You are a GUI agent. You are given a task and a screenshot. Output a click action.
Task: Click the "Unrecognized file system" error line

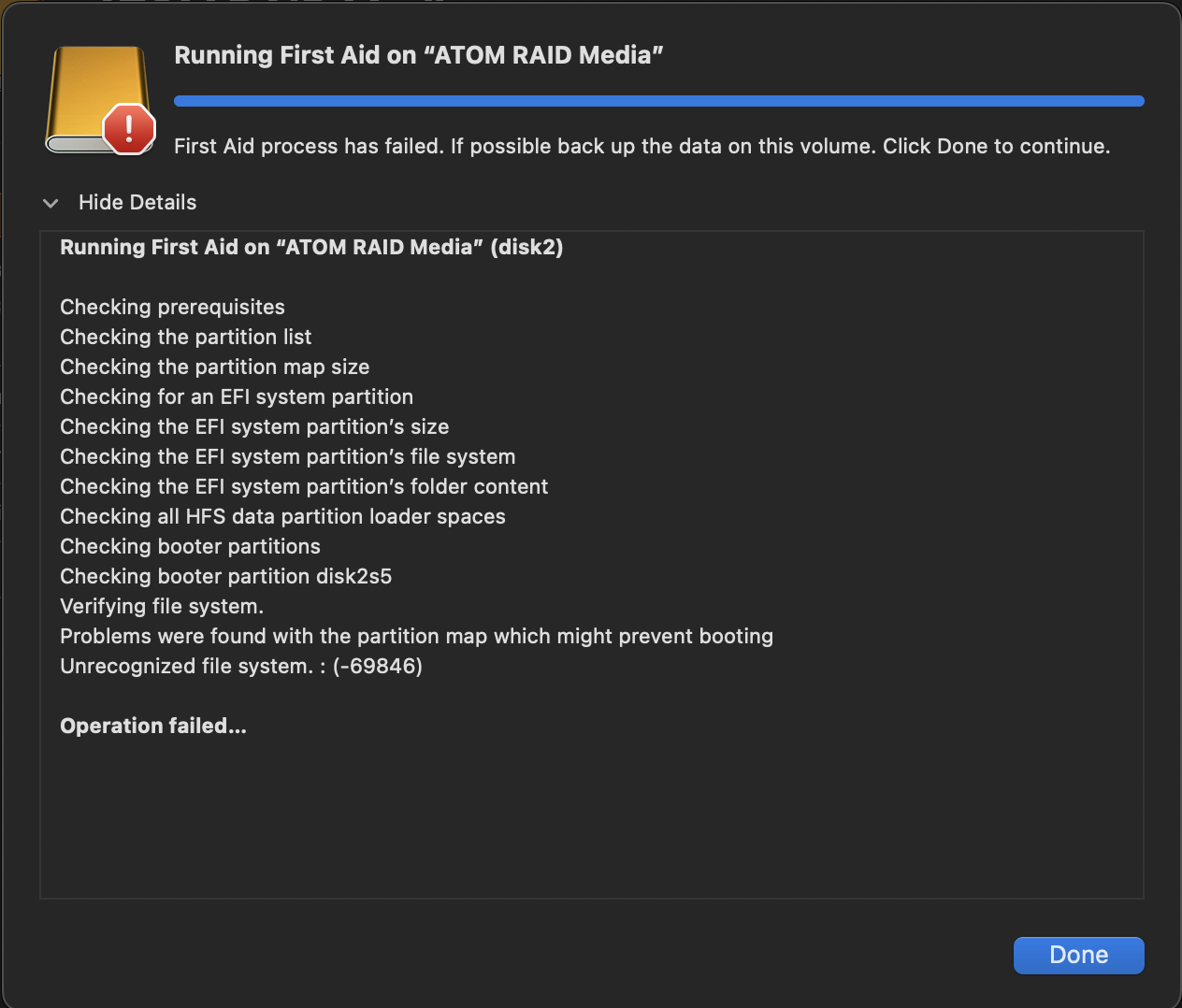pos(240,667)
